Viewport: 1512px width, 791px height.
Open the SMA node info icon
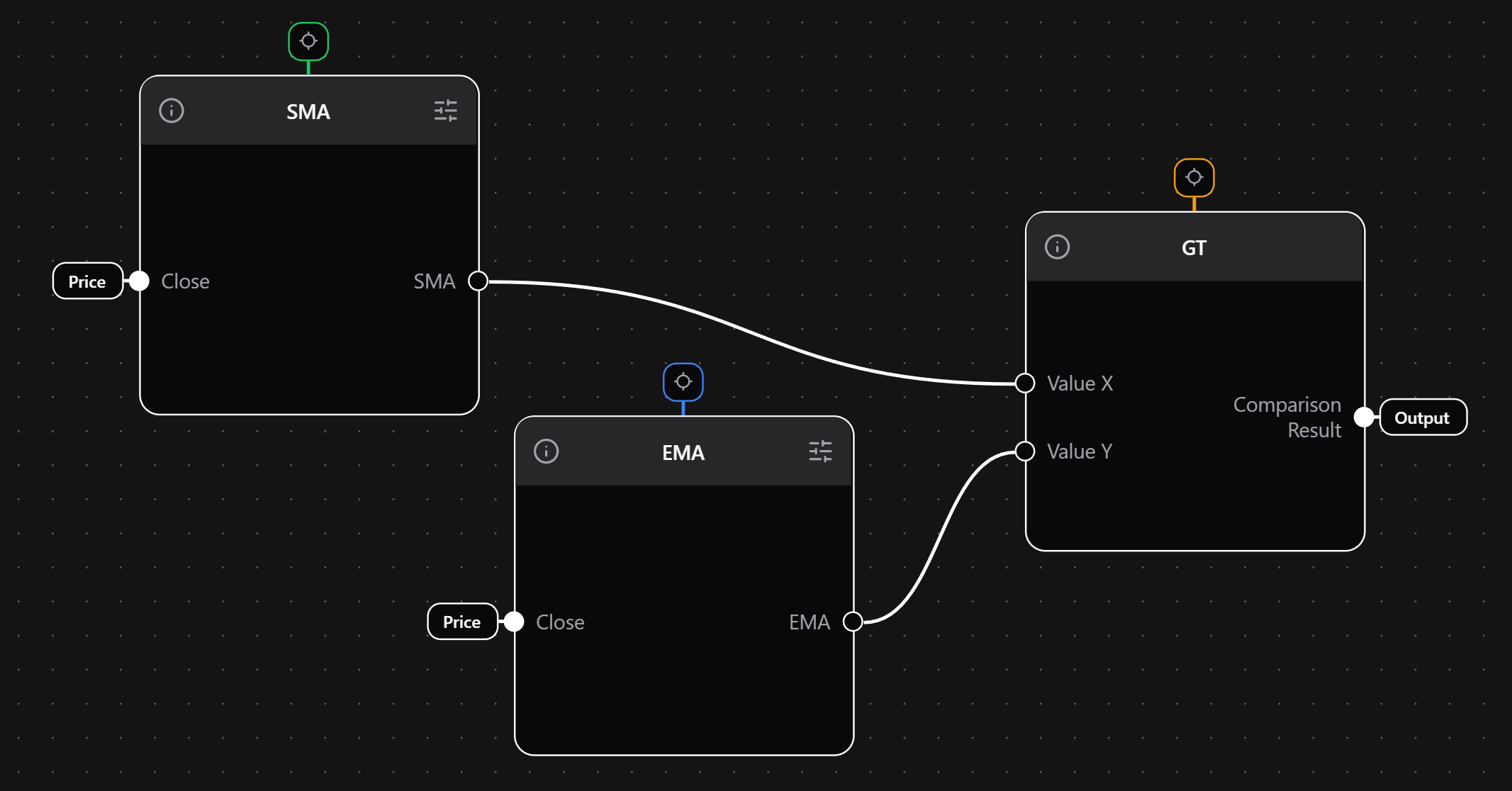pos(171,111)
